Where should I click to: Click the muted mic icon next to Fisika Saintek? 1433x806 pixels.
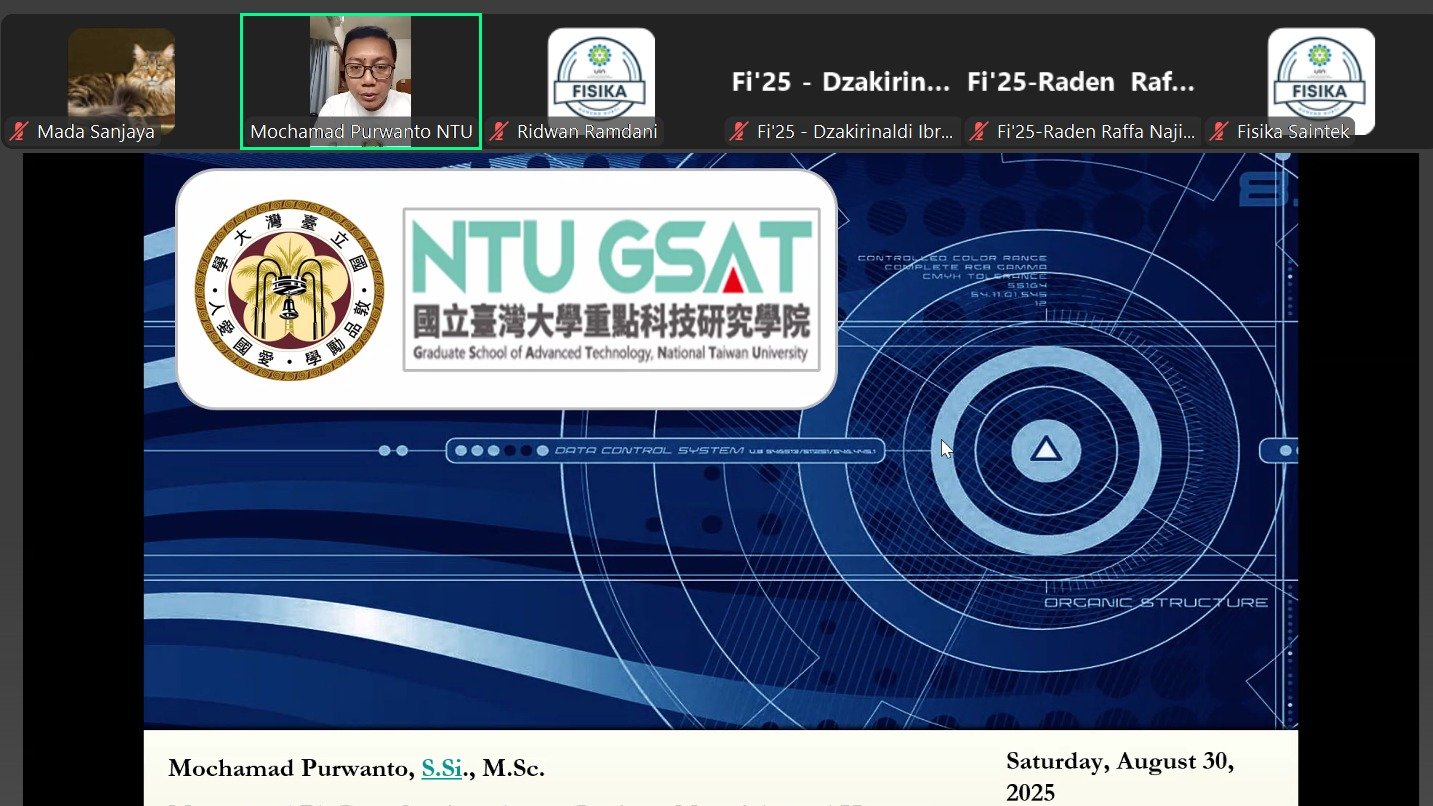click(x=1217, y=132)
